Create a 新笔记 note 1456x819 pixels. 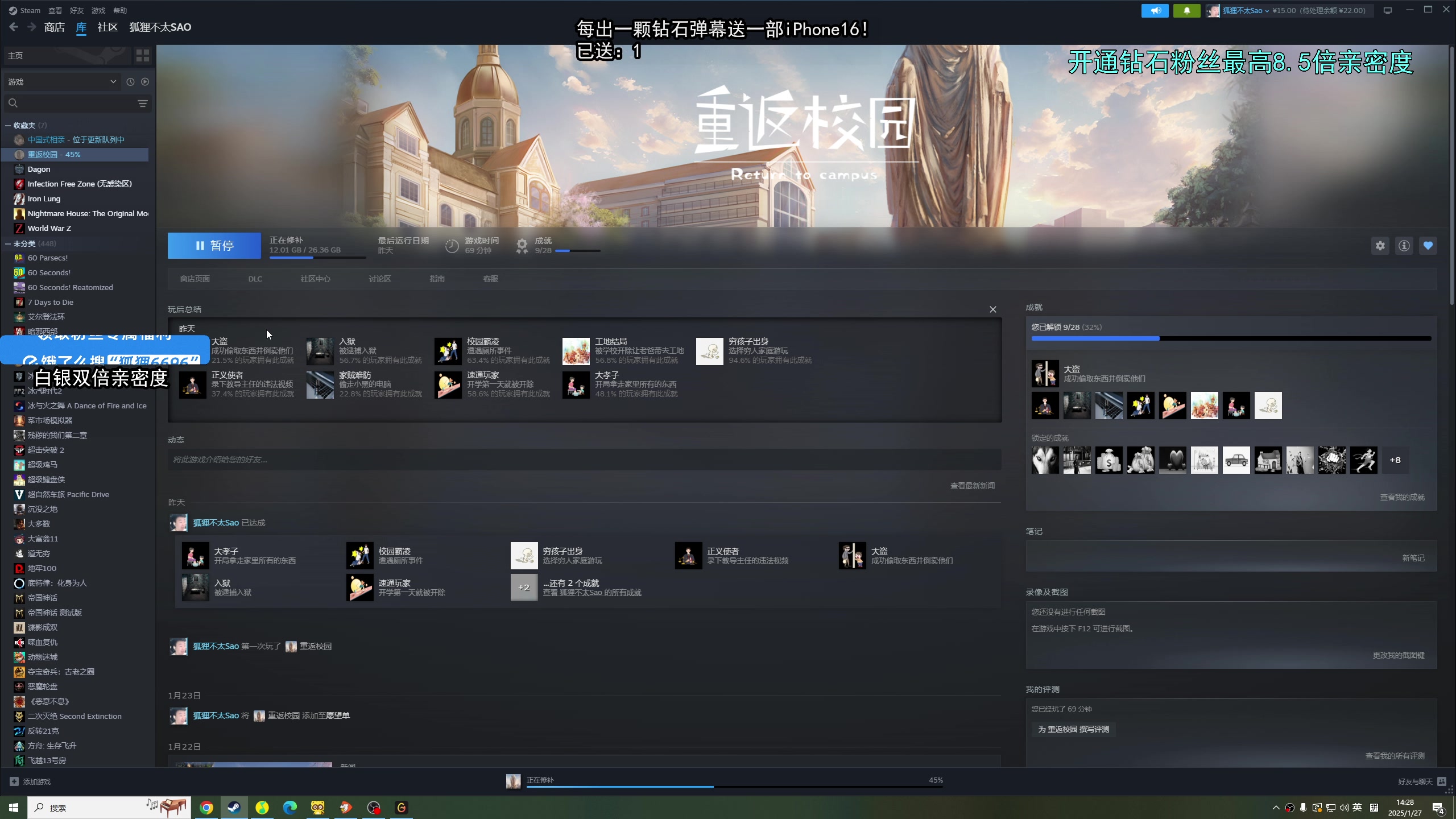pos(1413,558)
